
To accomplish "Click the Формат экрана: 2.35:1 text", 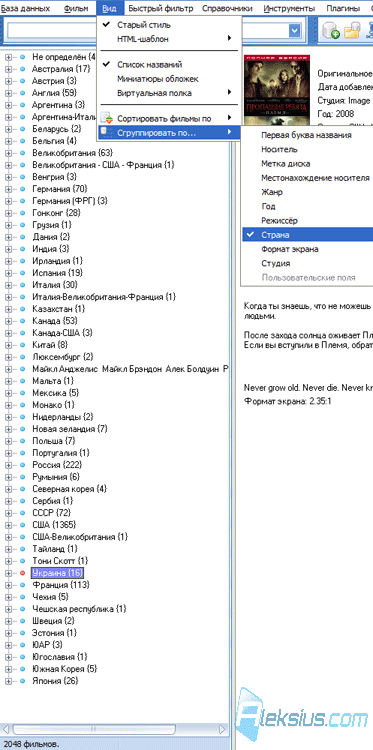I will click(x=287, y=401).
